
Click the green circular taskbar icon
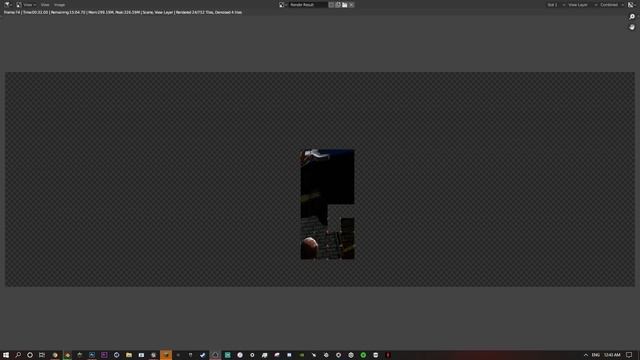(x=363, y=355)
